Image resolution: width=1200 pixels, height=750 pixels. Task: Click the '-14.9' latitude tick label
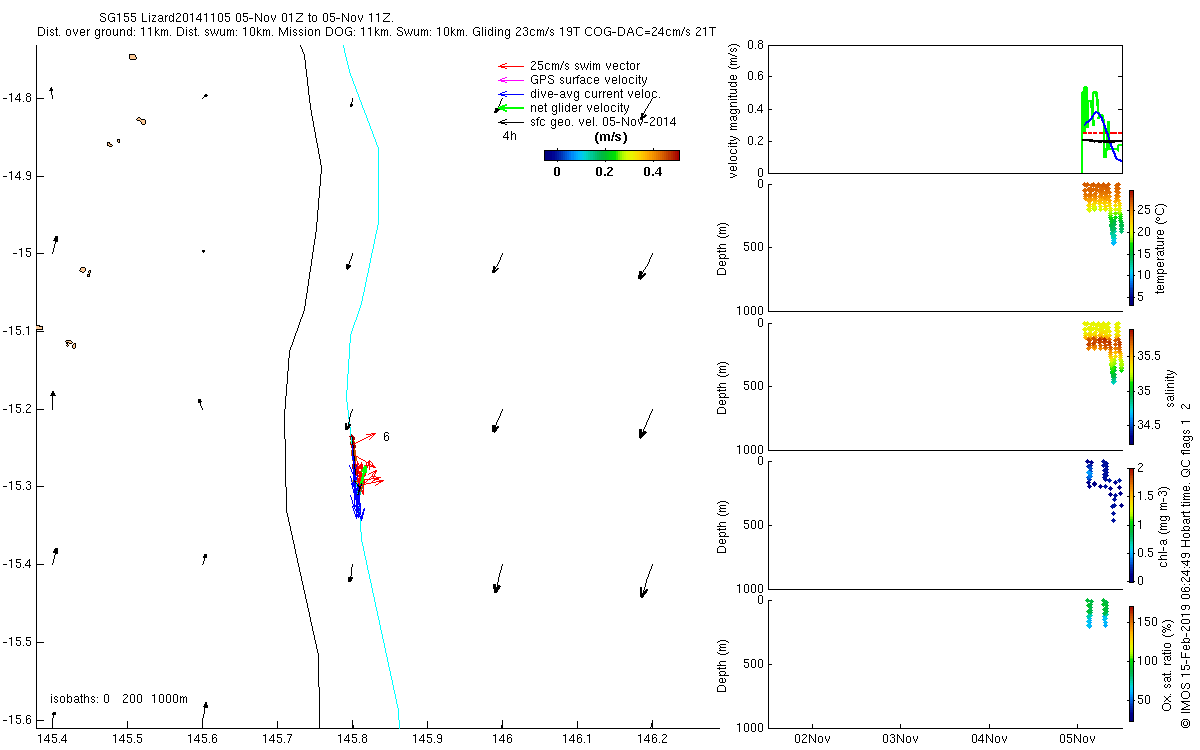17,176
